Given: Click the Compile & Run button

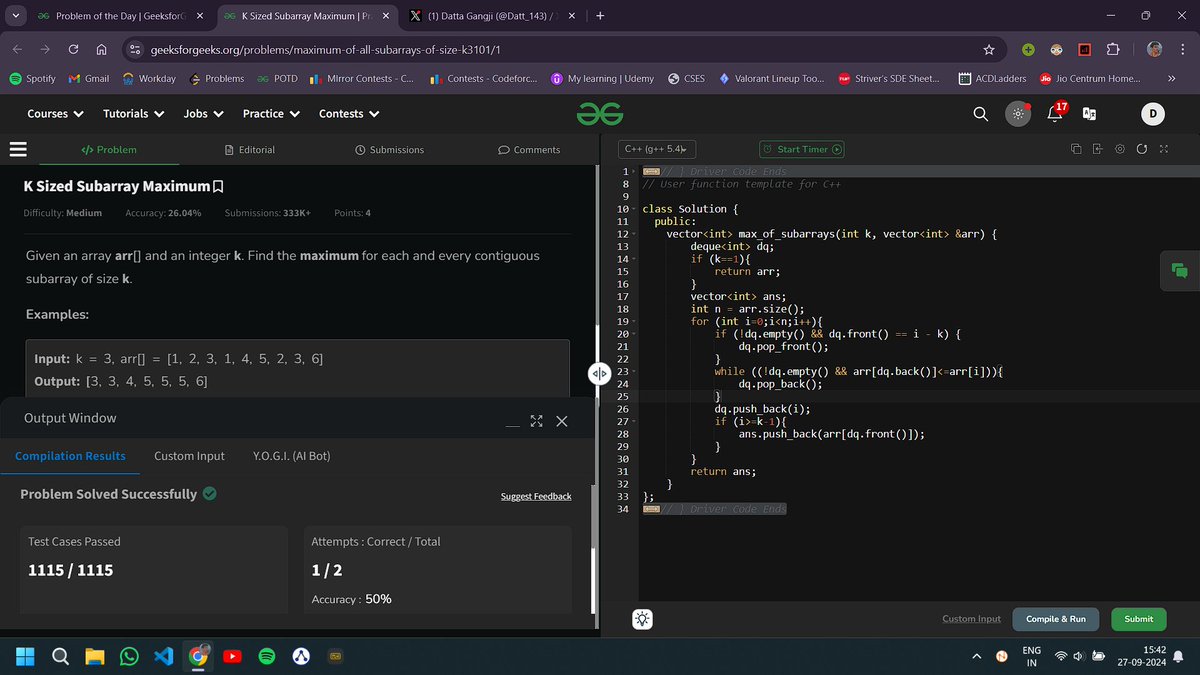Looking at the screenshot, I should tap(1055, 619).
